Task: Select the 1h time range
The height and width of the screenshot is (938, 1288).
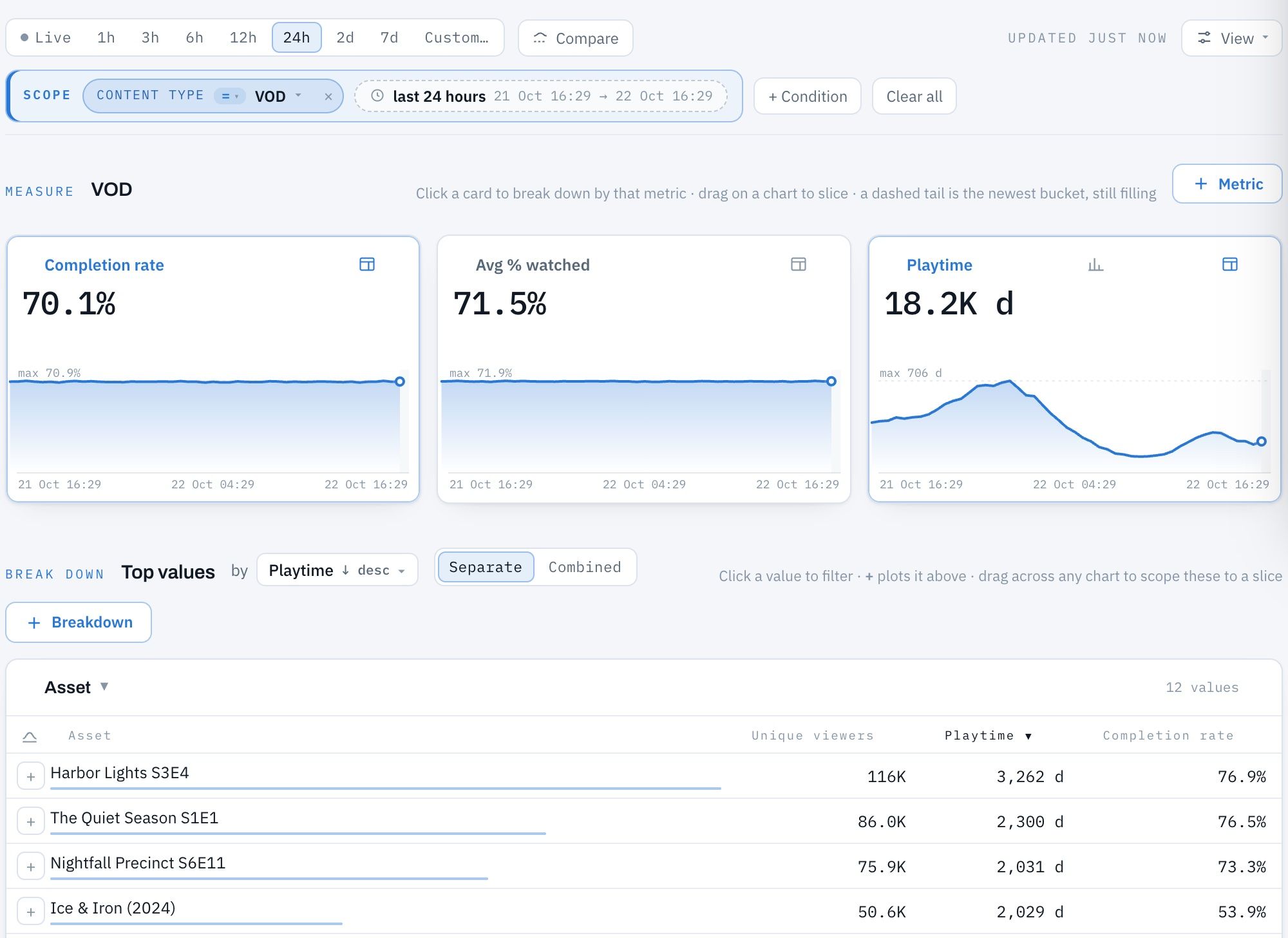Action: click(x=106, y=37)
